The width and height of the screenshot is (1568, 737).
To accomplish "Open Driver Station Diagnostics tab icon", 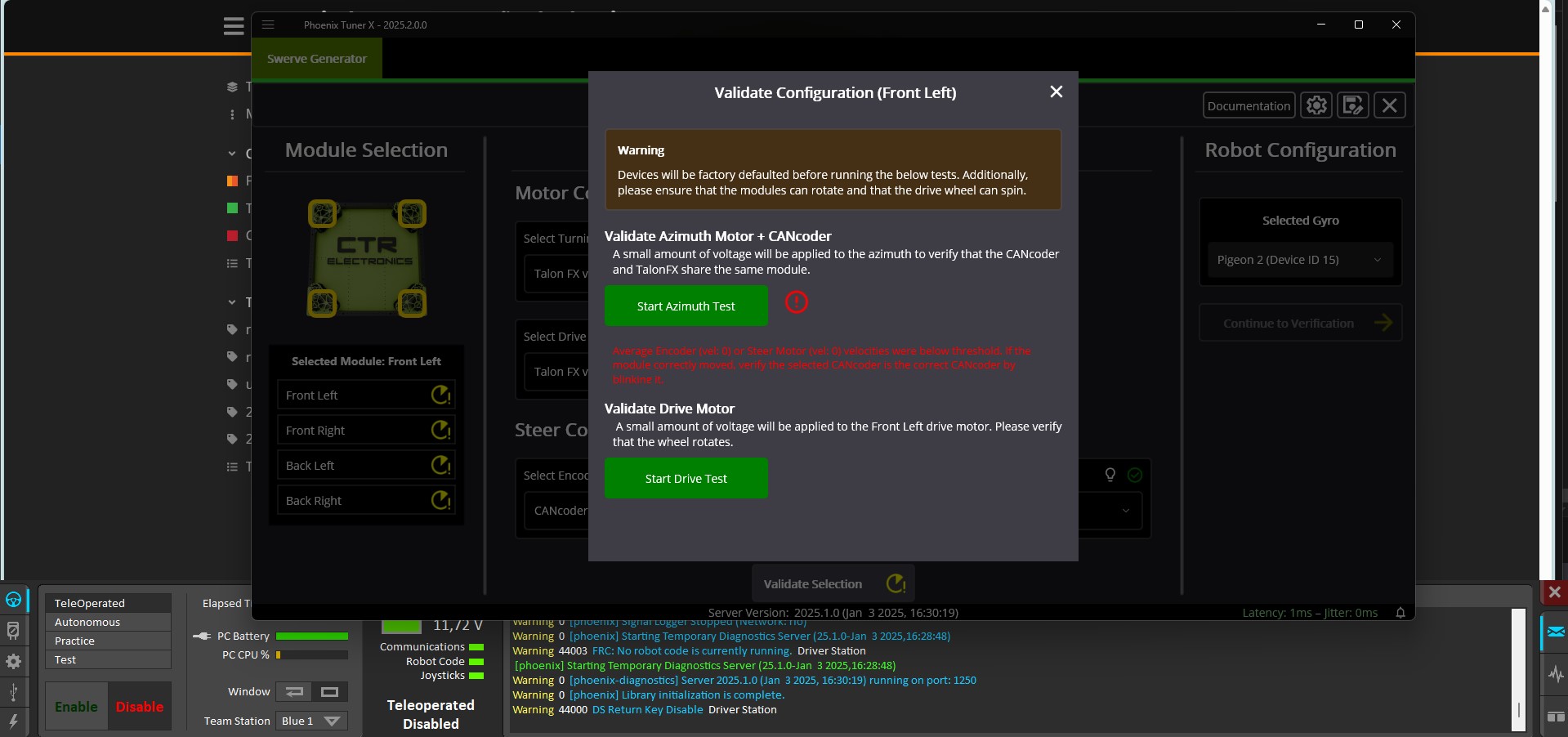I will (x=14, y=630).
